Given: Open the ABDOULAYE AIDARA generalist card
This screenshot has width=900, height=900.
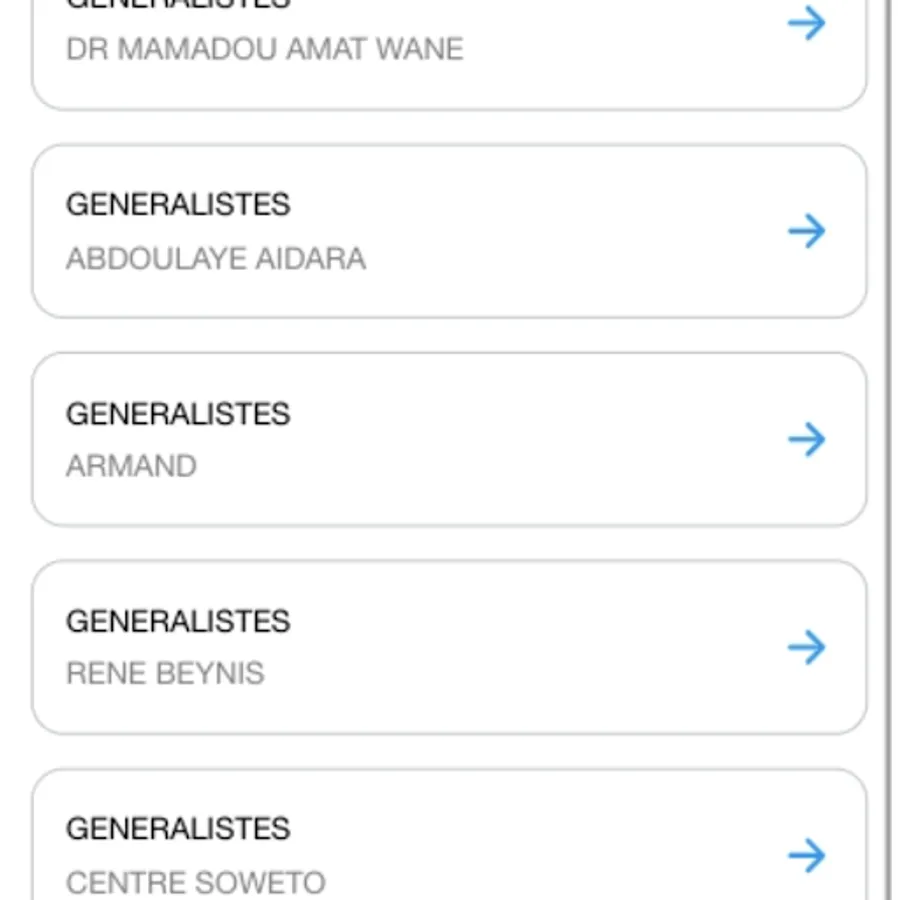Looking at the screenshot, I should (x=450, y=232).
